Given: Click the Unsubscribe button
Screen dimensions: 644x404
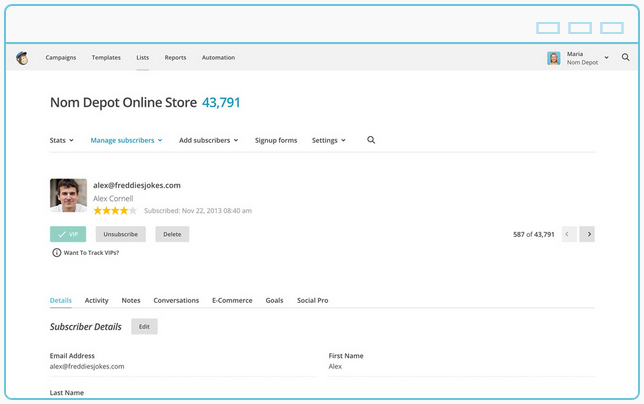Looking at the screenshot, I should [x=121, y=234].
